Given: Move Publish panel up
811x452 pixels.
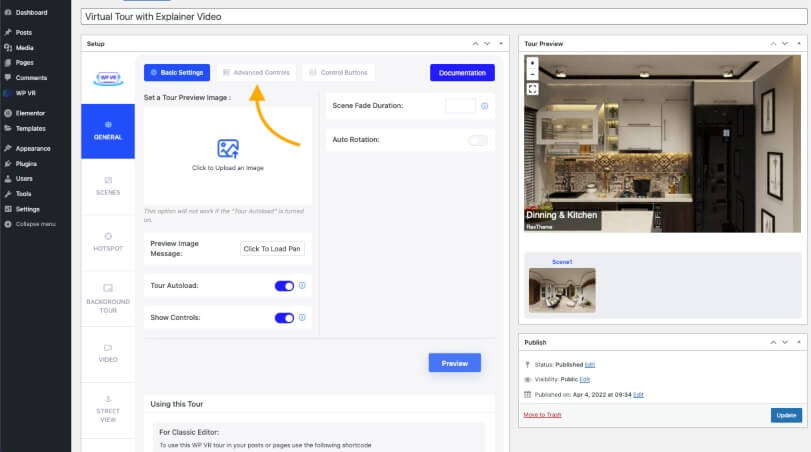Looking at the screenshot, I should coord(773,342).
